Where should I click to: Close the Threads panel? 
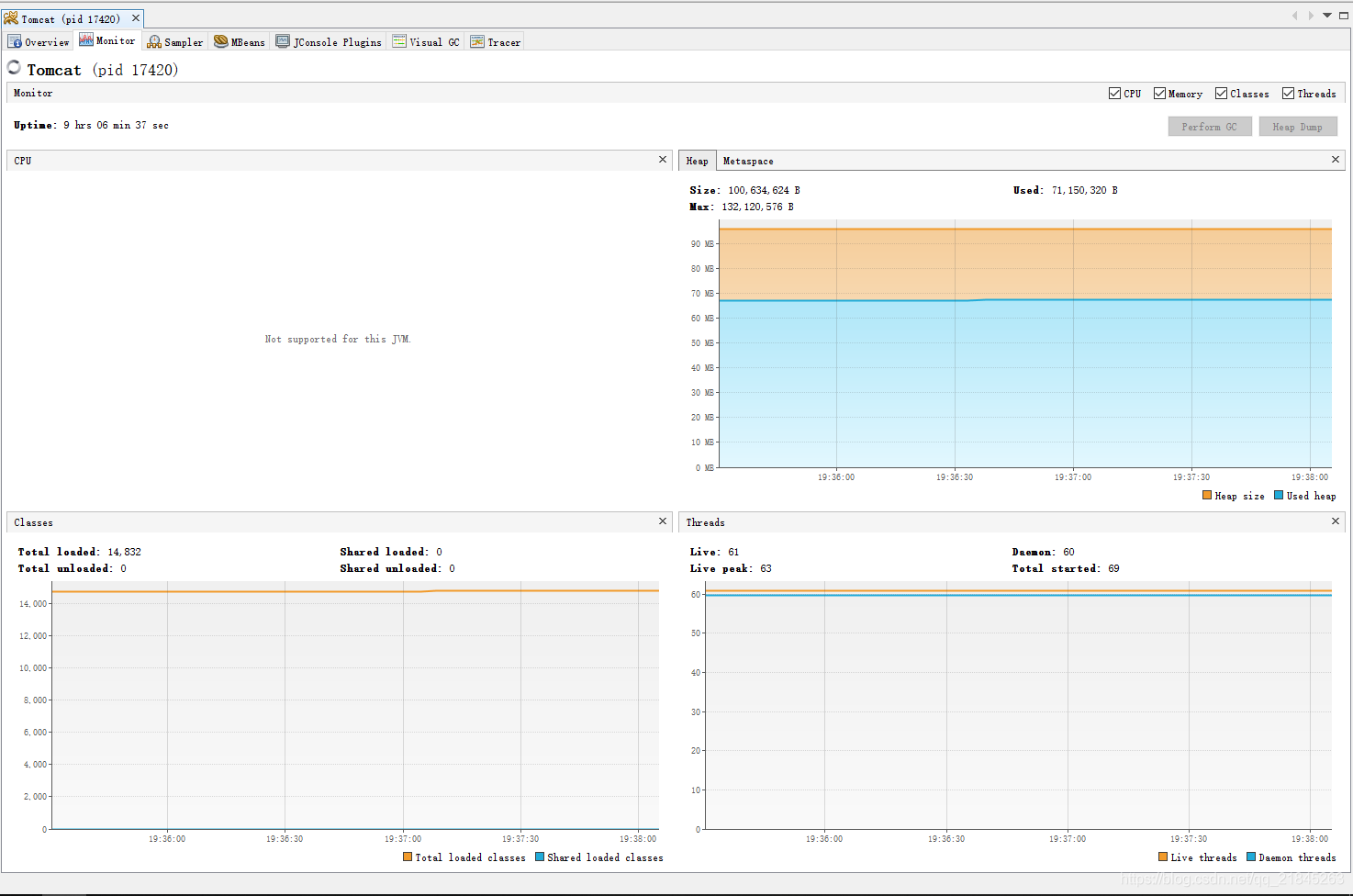coord(1336,521)
